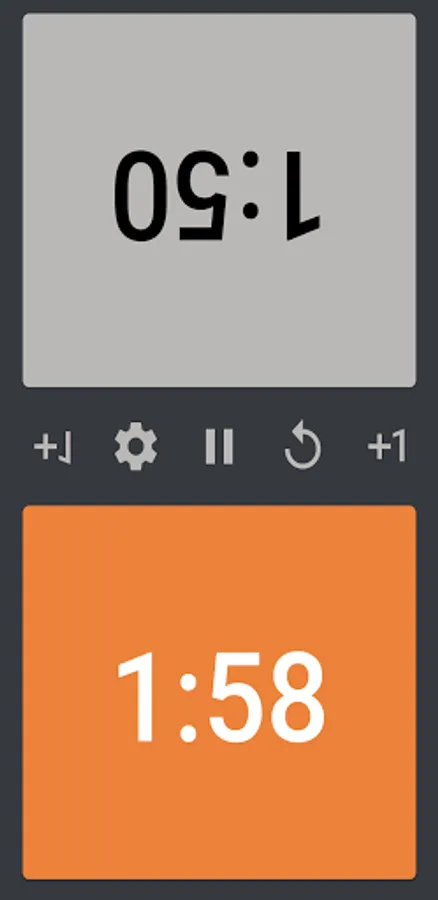Open clock configuration via the gear

point(135,447)
